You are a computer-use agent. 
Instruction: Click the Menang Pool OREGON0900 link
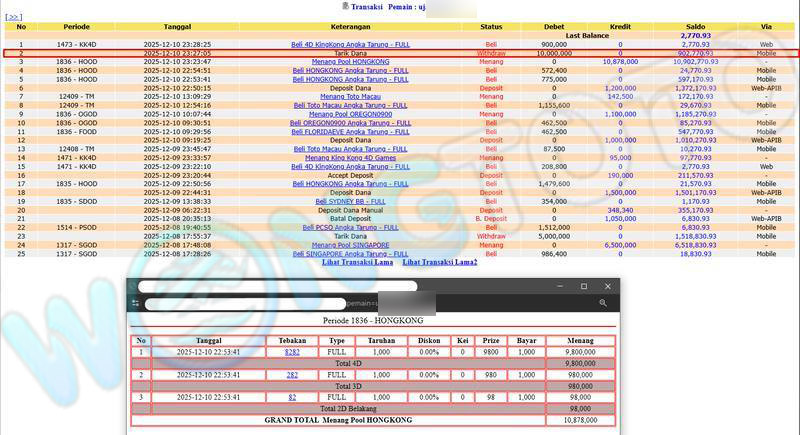click(350, 114)
